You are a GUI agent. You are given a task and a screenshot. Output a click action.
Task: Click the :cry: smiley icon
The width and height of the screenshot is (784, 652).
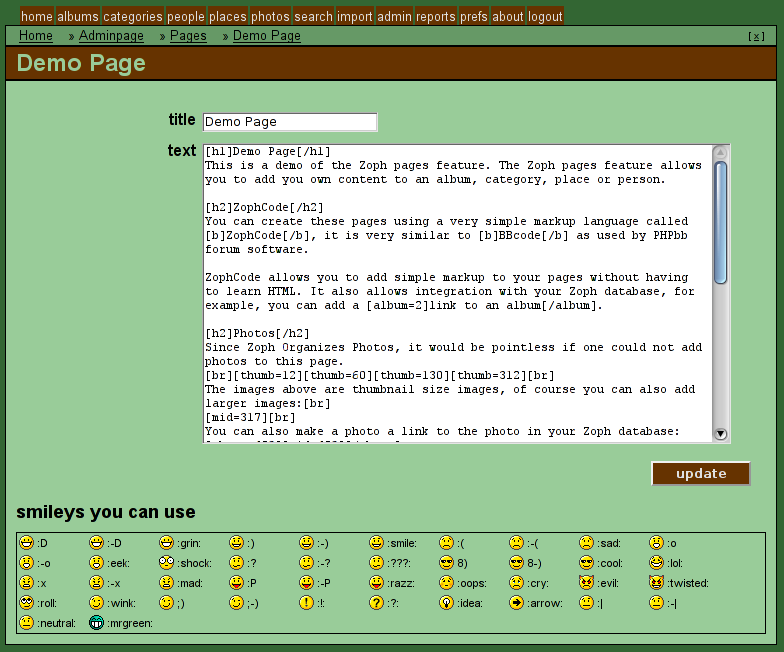[516, 583]
